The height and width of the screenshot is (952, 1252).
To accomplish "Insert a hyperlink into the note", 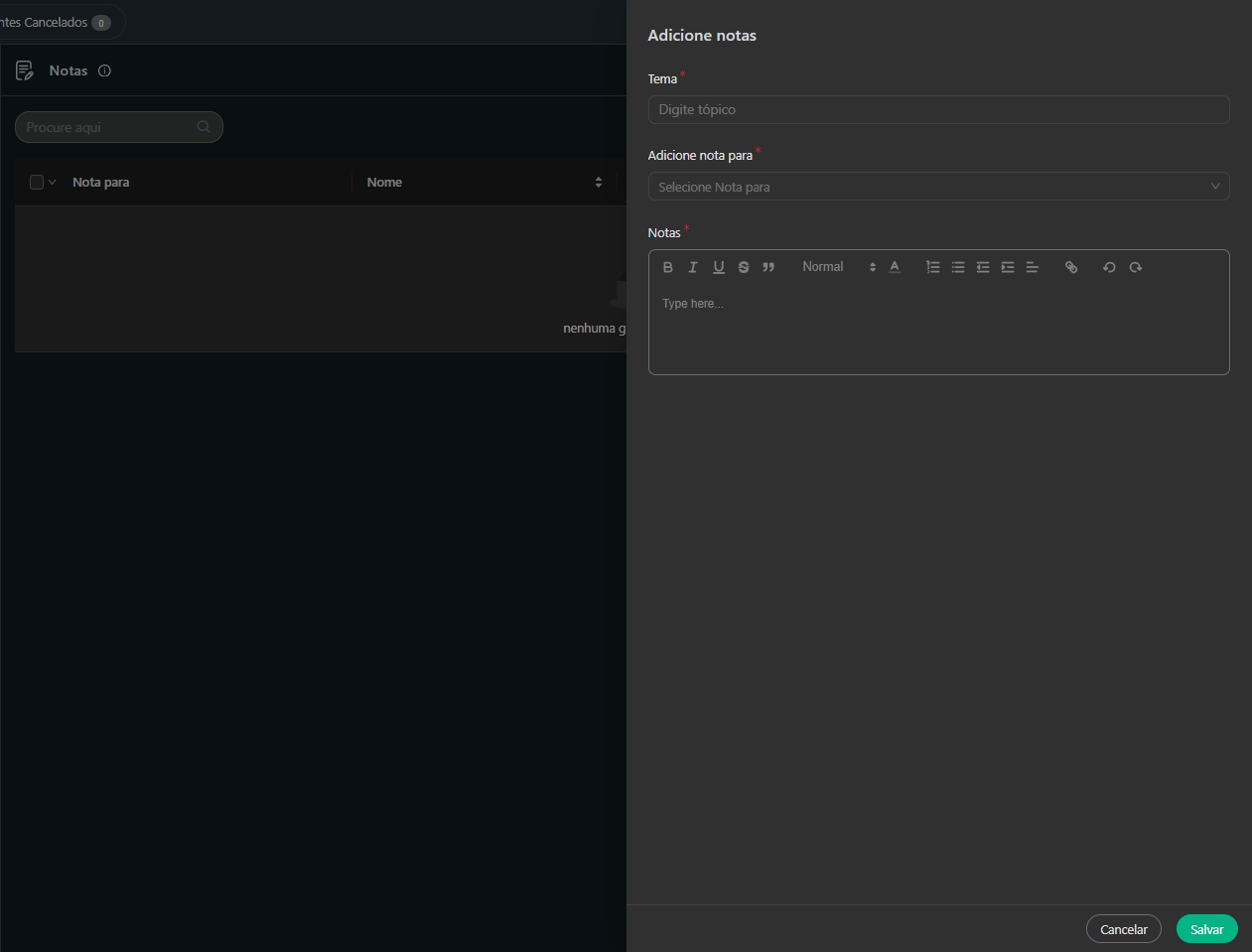I will 1071,267.
